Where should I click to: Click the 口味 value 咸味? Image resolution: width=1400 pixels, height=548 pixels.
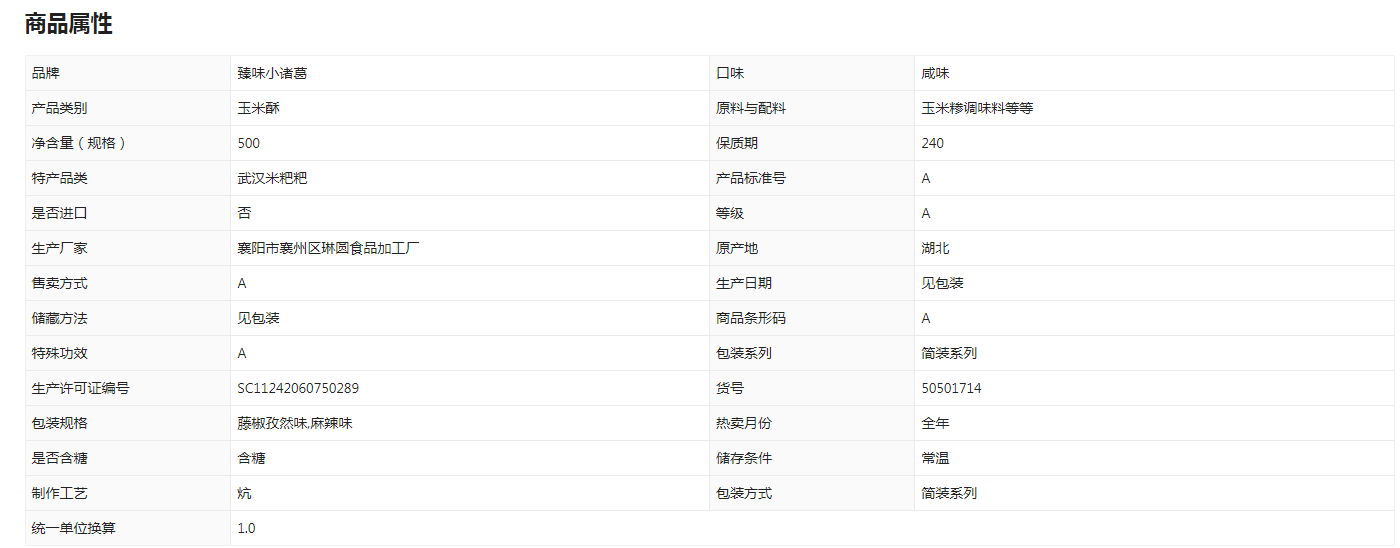935,73
